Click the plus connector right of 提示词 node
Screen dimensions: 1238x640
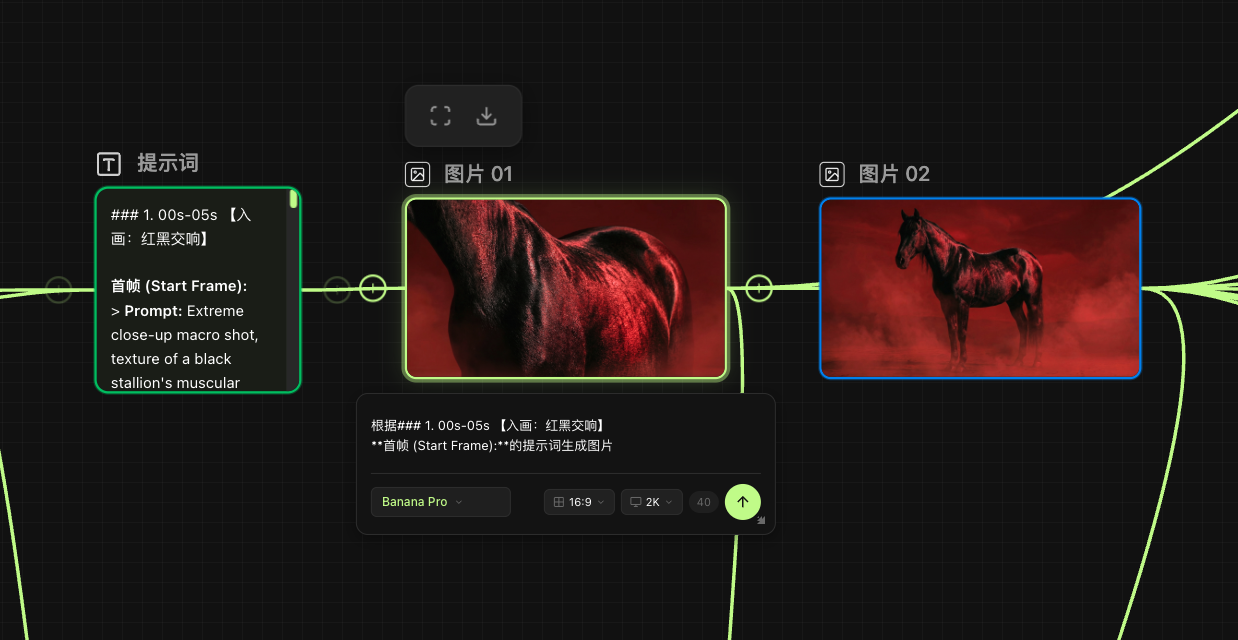tap(338, 289)
